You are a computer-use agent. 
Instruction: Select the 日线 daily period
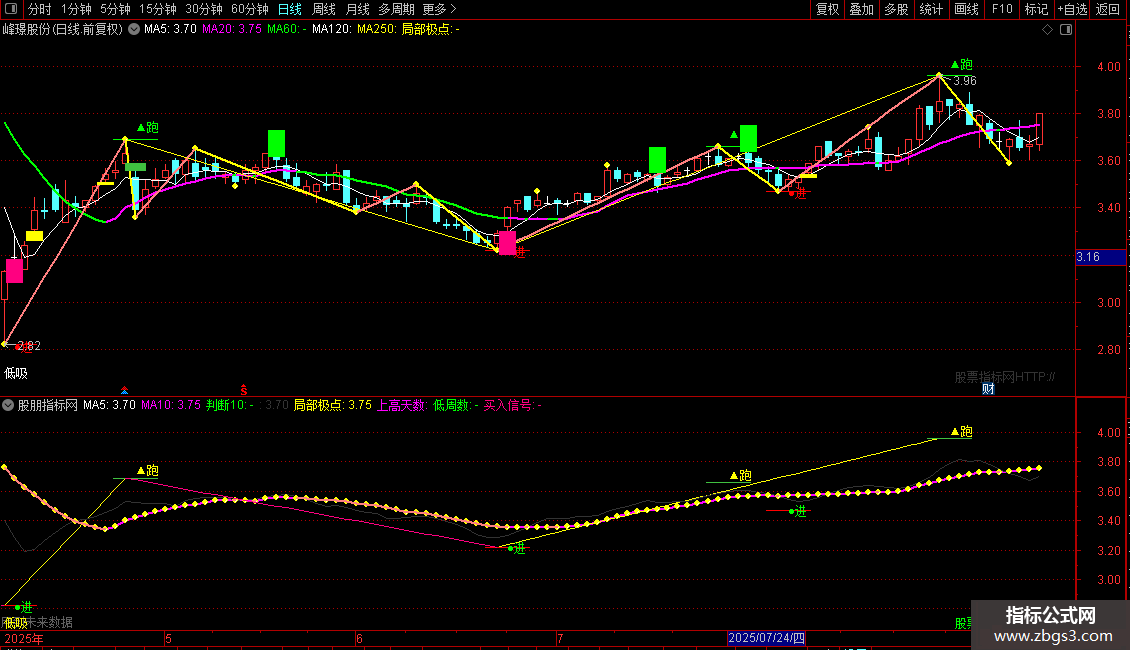click(290, 9)
